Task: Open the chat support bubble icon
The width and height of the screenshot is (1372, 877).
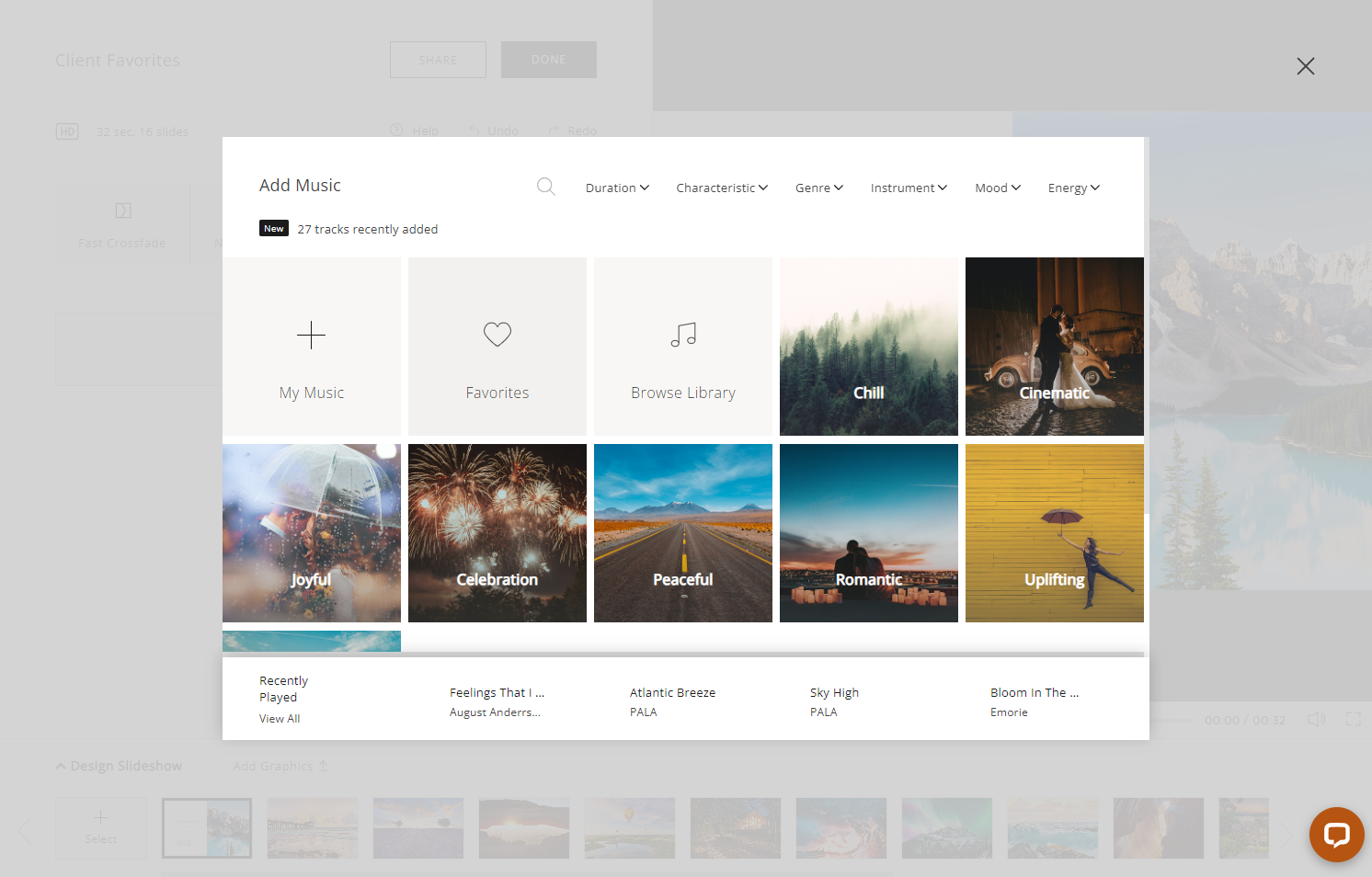Action: 1336,835
